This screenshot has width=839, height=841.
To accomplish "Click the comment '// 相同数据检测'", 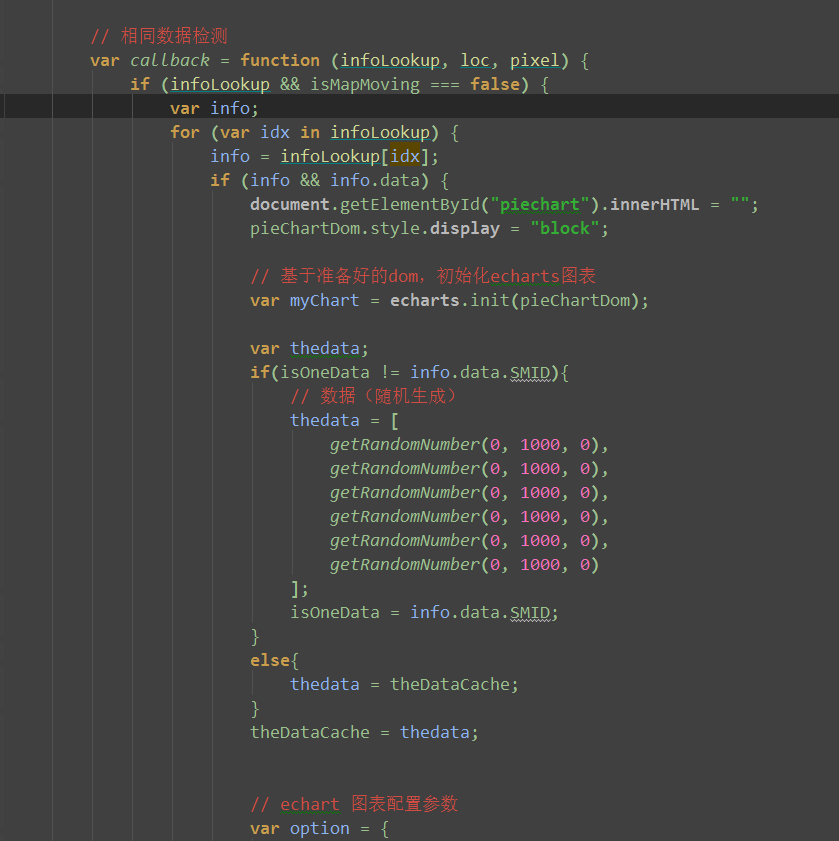I will tap(159, 36).
